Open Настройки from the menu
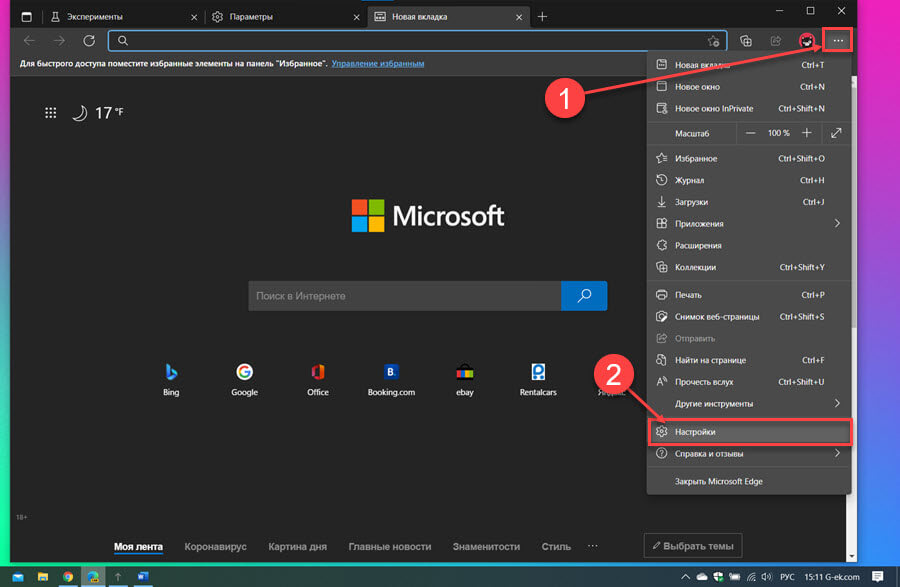The width and height of the screenshot is (900, 587). pos(748,431)
